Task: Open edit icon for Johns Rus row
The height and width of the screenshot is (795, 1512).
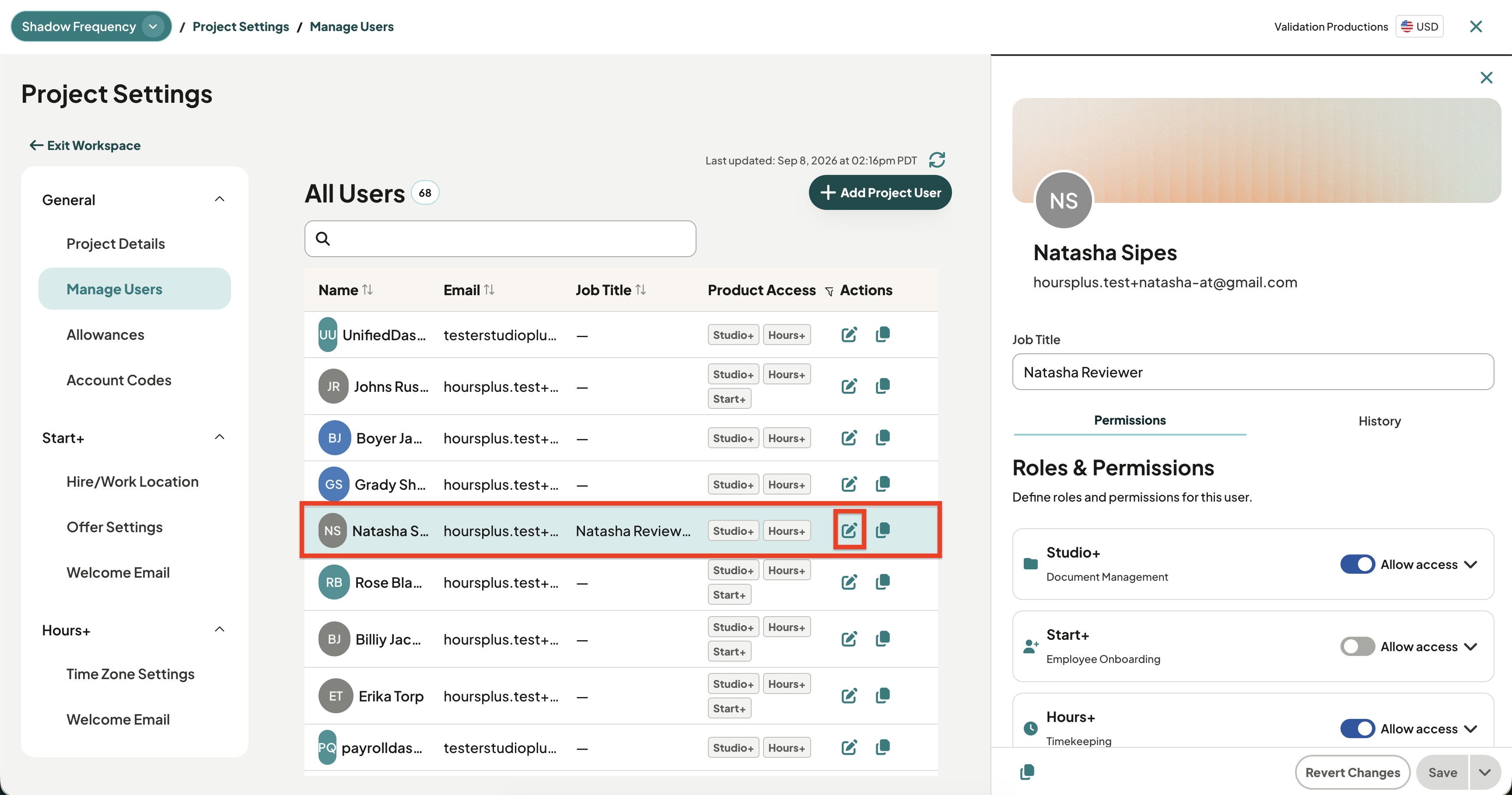Action: click(849, 386)
